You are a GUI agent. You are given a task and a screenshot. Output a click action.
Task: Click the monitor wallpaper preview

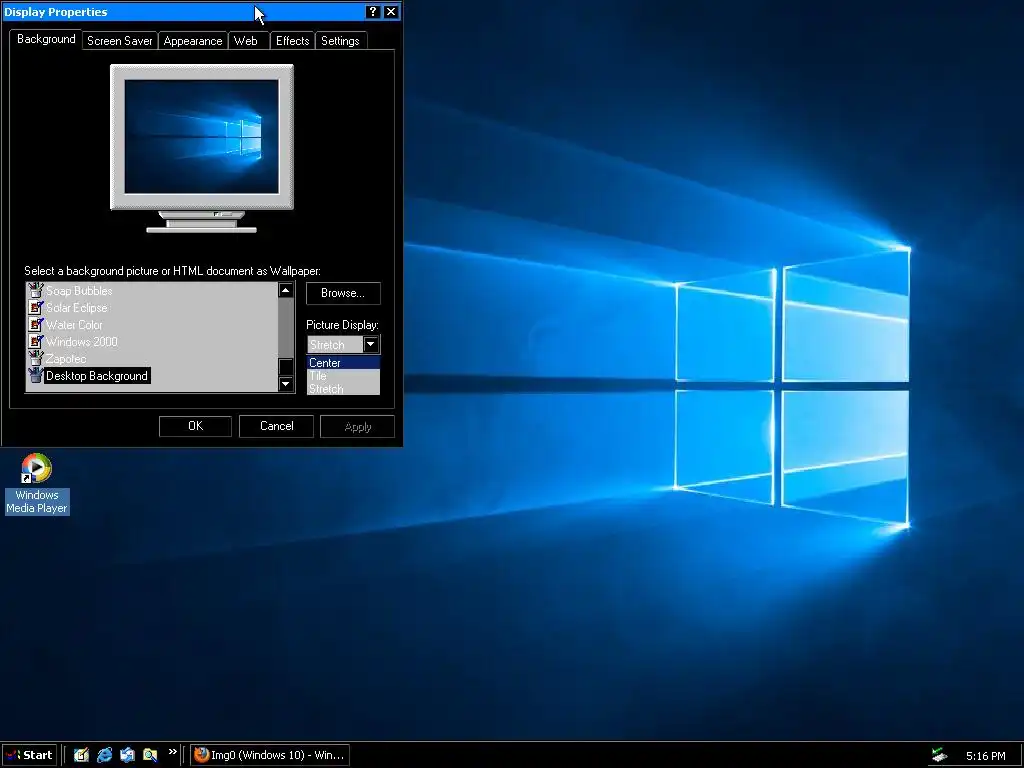[202, 136]
